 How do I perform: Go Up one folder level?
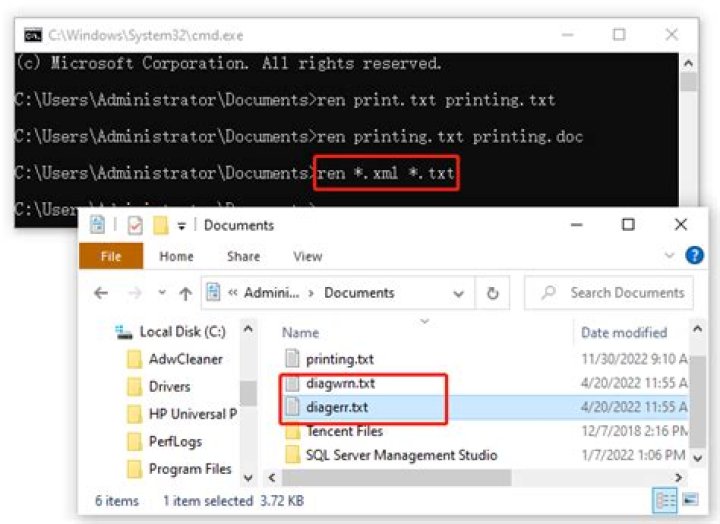pyautogui.click(x=186, y=293)
